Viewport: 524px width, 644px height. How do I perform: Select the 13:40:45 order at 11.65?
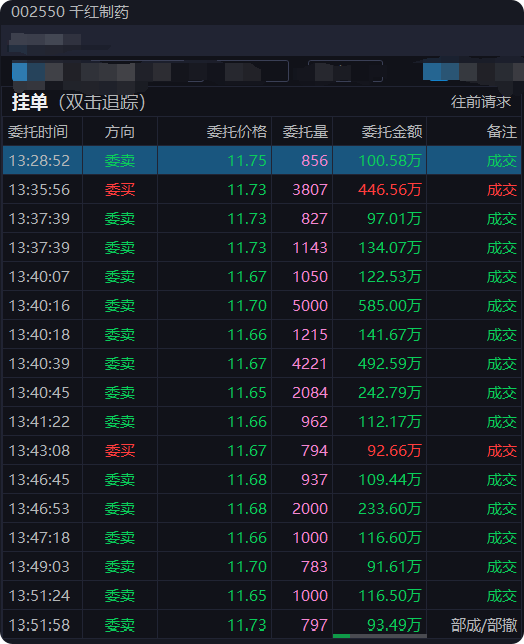[262, 393]
